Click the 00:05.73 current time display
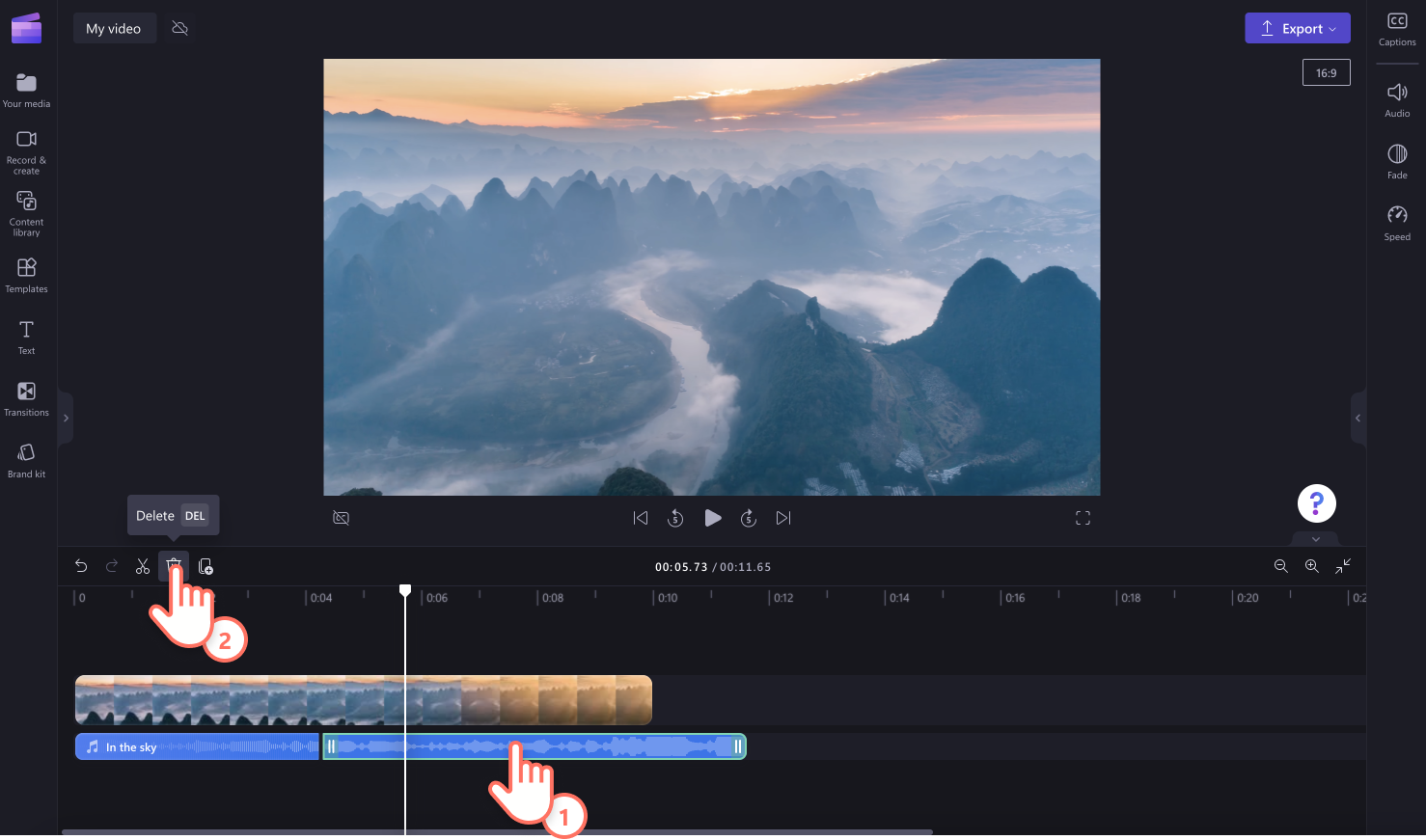 point(681,567)
